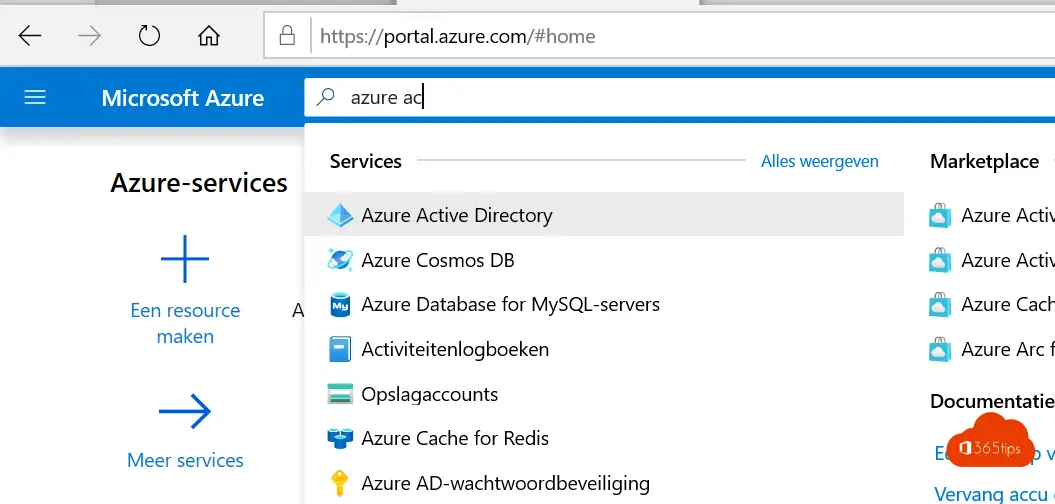Screen dimensions: 1055x504
Task: Click the Meer services arrow icon
Action: pos(185,411)
